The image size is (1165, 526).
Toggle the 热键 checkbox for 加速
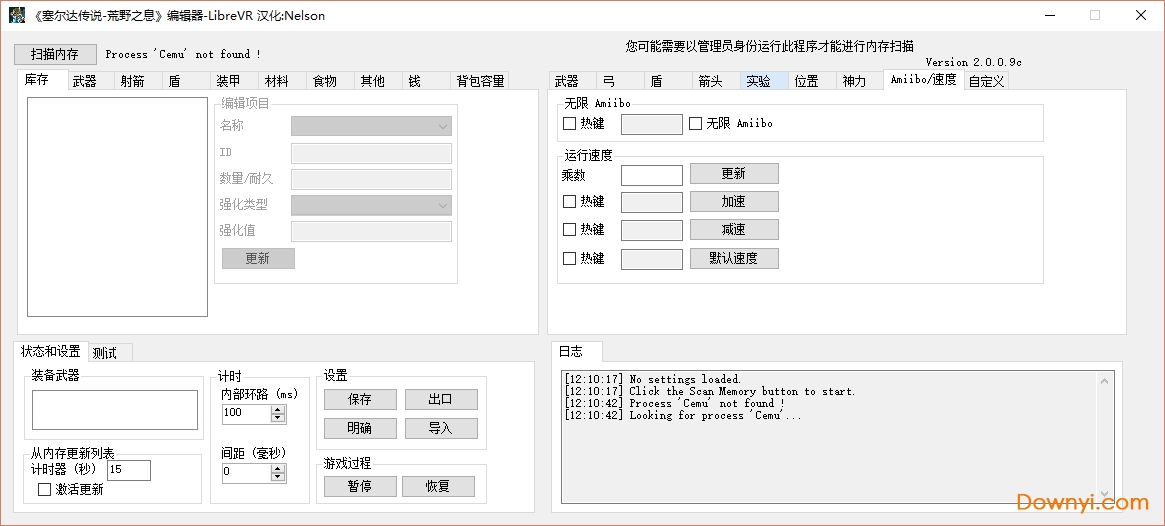(x=570, y=201)
